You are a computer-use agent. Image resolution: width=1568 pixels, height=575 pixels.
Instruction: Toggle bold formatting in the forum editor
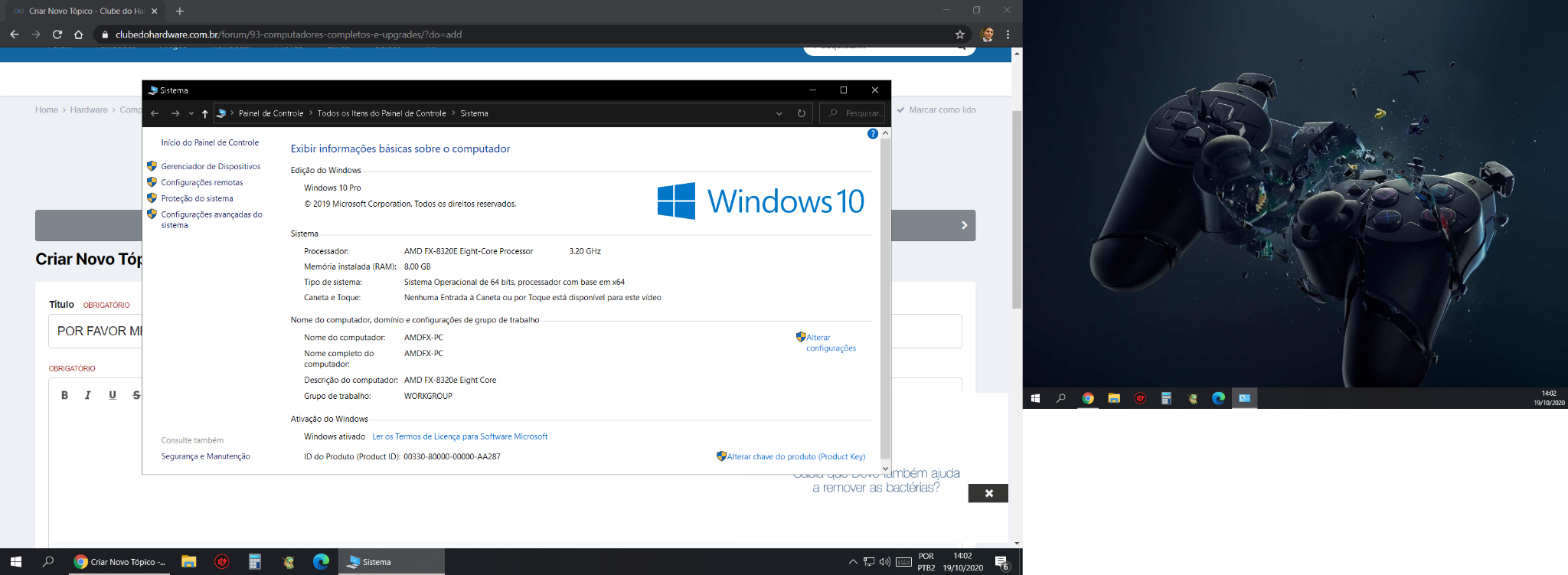coord(64,395)
